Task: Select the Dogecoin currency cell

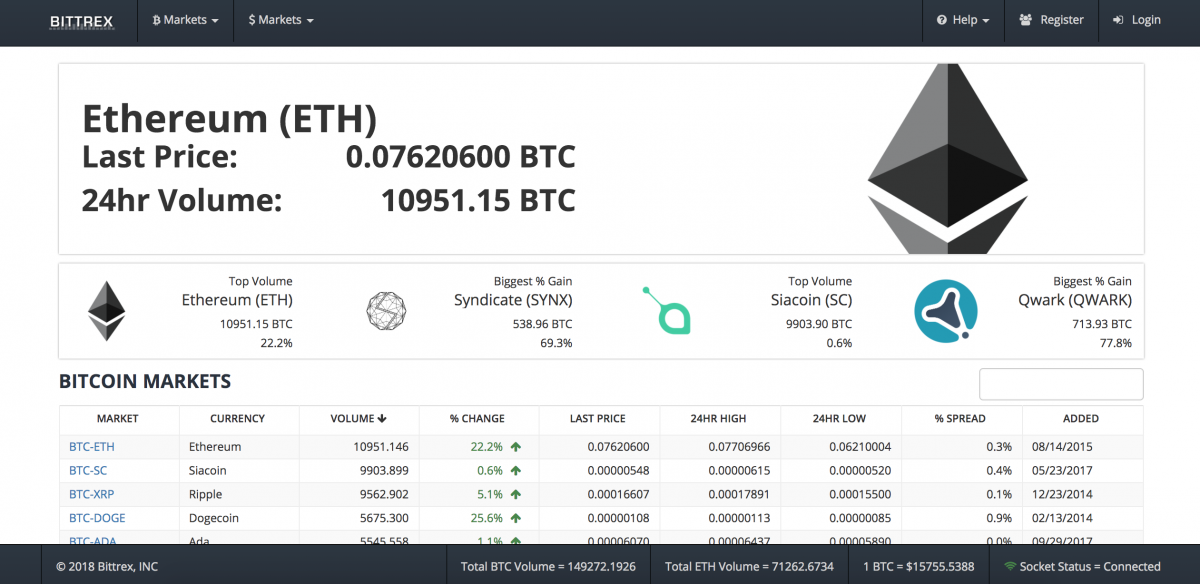Action: click(239, 519)
